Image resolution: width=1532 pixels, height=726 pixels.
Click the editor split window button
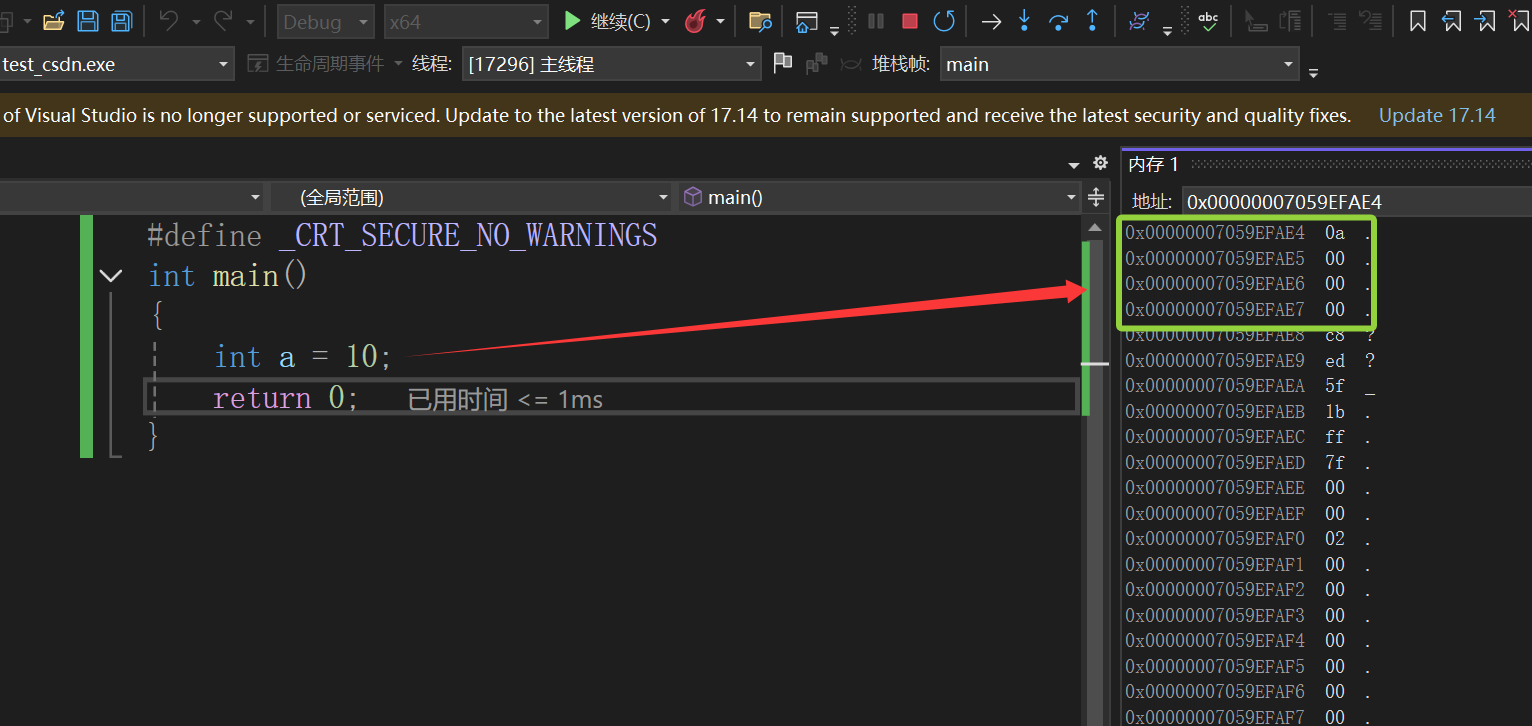1096,197
